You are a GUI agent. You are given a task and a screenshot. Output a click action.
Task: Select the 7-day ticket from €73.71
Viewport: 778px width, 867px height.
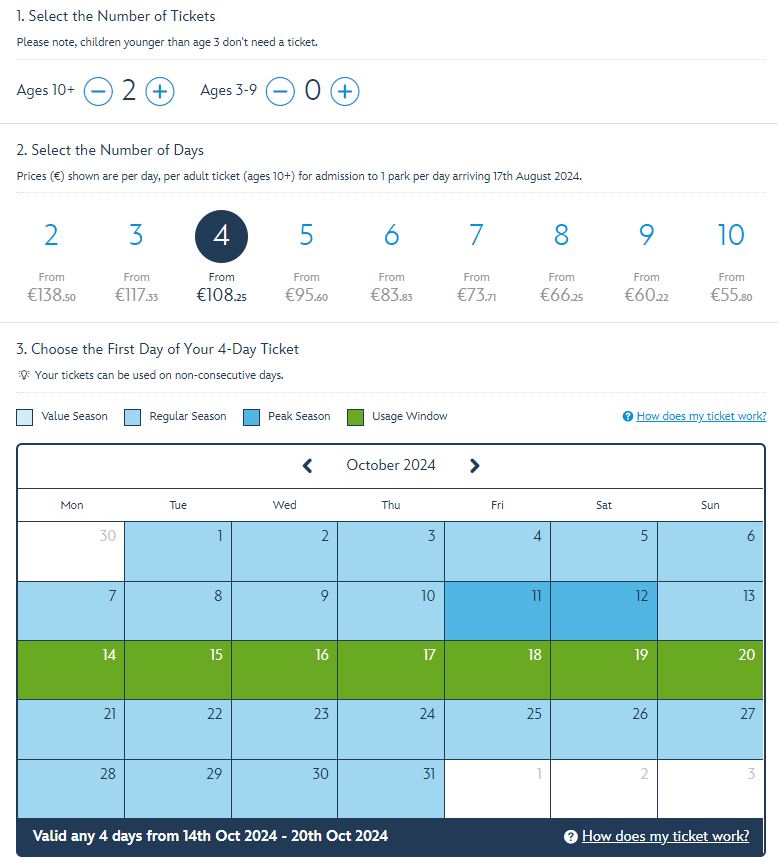point(476,259)
